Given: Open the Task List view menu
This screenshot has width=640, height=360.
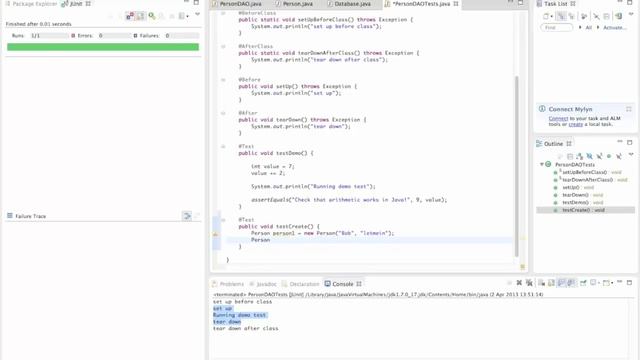Looking at the screenshot, I should [x=631, y=14].
